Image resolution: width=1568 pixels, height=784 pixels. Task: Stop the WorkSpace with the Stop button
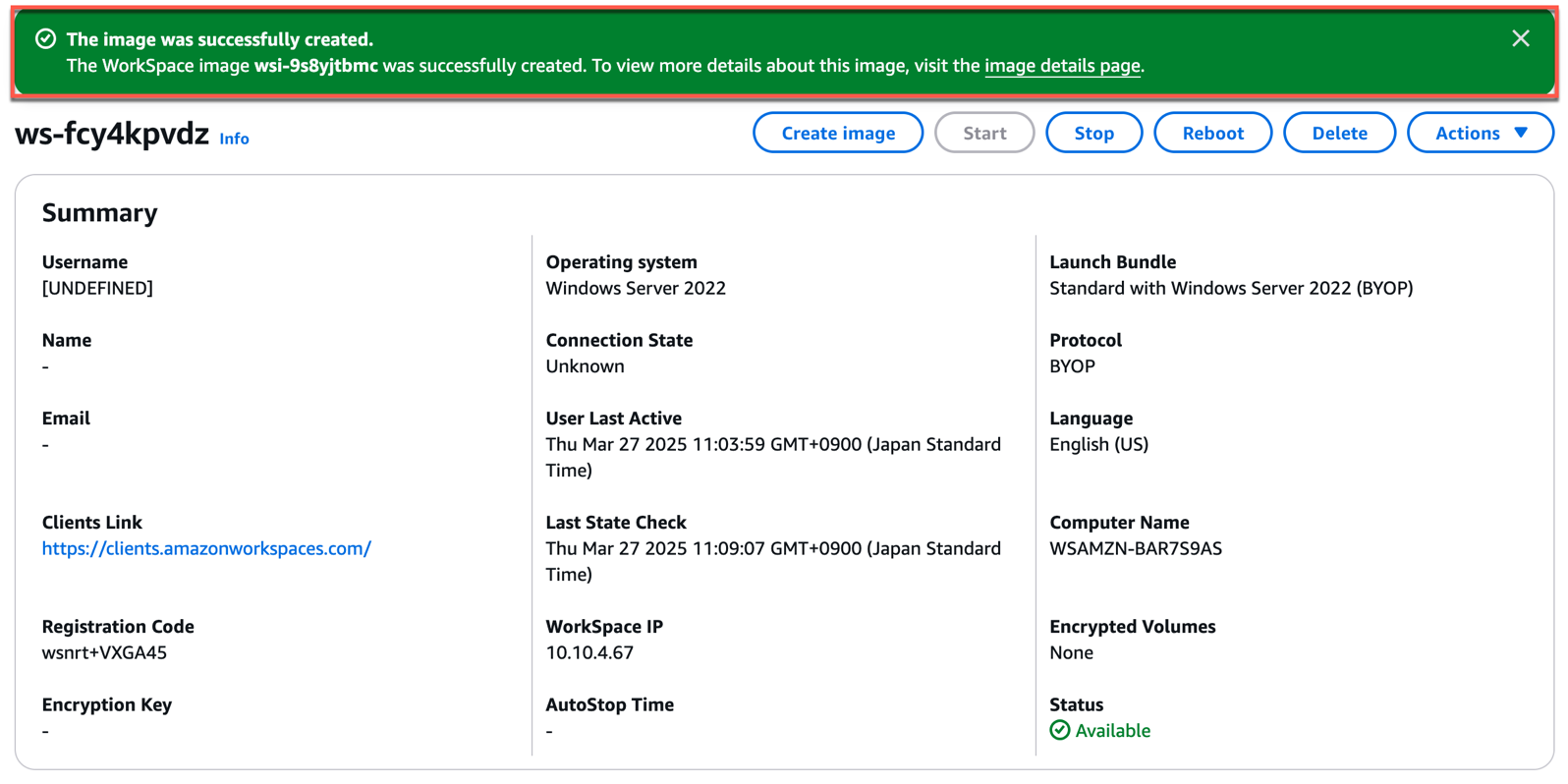1093,133
